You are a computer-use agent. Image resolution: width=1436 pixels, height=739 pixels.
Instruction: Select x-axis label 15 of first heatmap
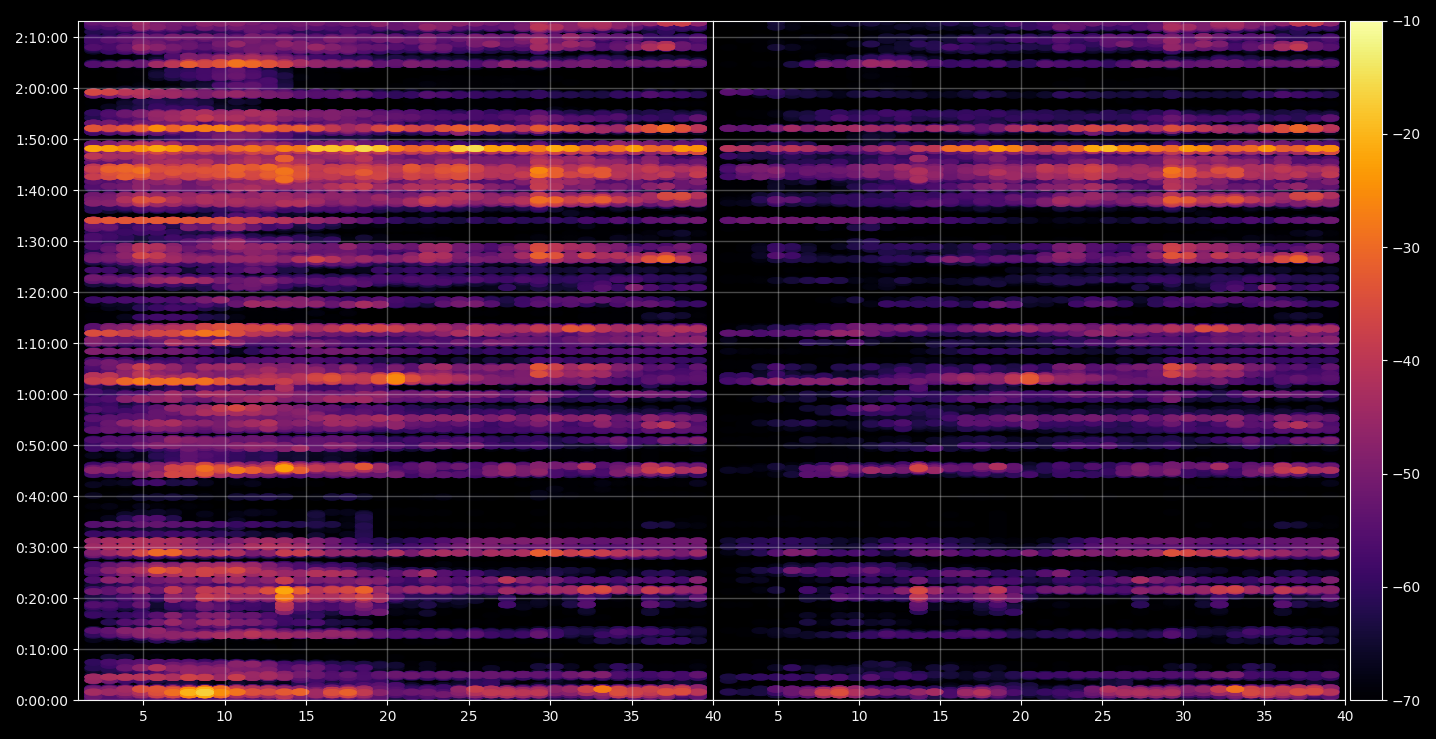coord(306,716)
